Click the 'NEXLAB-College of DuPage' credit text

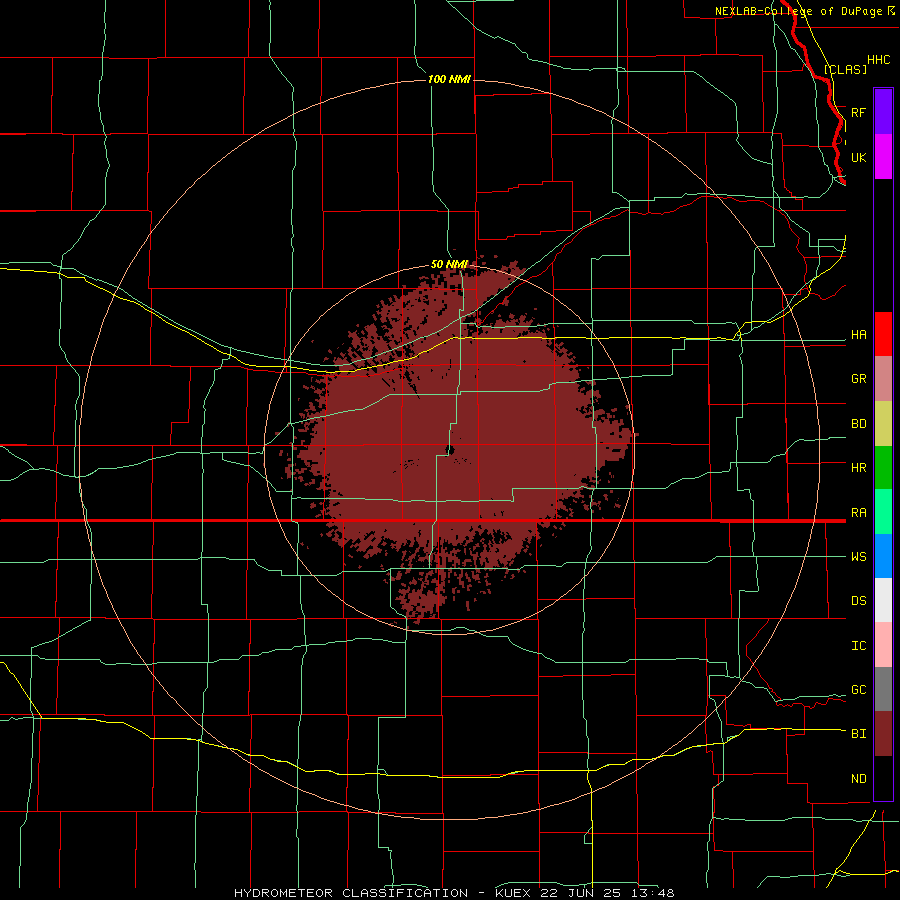(798, 11)
